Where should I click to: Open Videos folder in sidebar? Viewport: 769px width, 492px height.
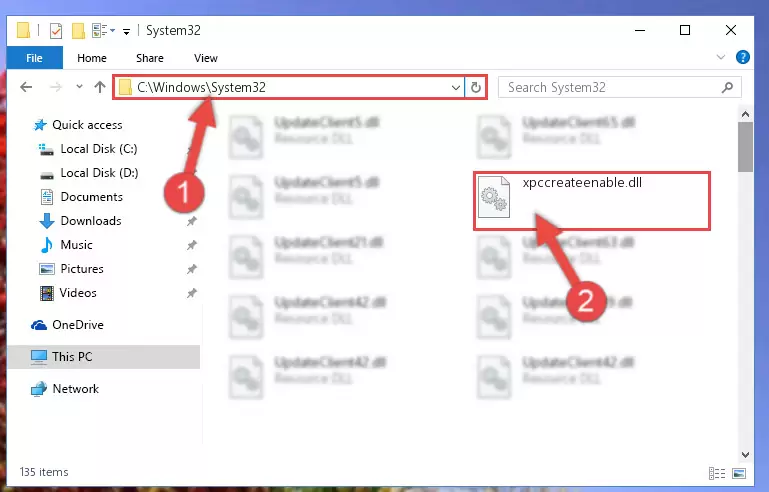[78, 293]
